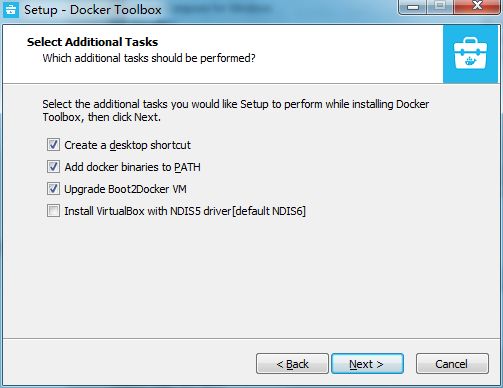Viewport: 503px width, 388px height.
Task: Minimize the Setup window
Action: point(413,6)
